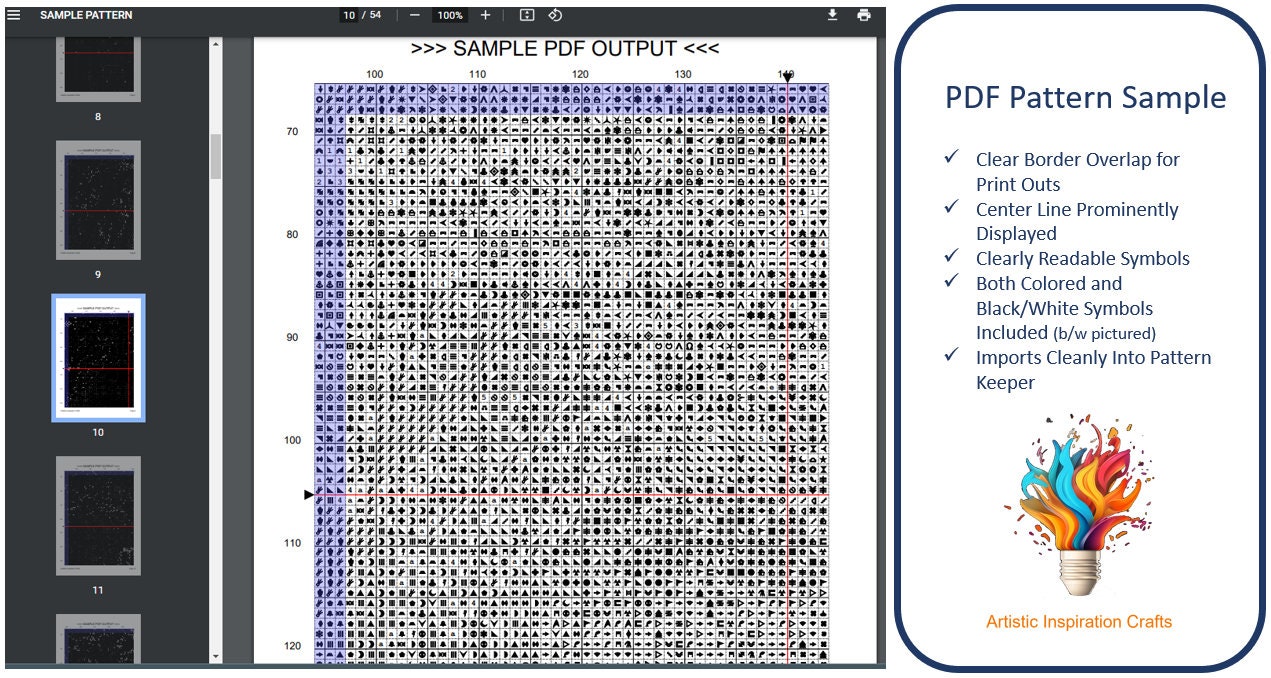Click the zoom in plus icon
This screenshot has height=678, width=1271.
485,15
